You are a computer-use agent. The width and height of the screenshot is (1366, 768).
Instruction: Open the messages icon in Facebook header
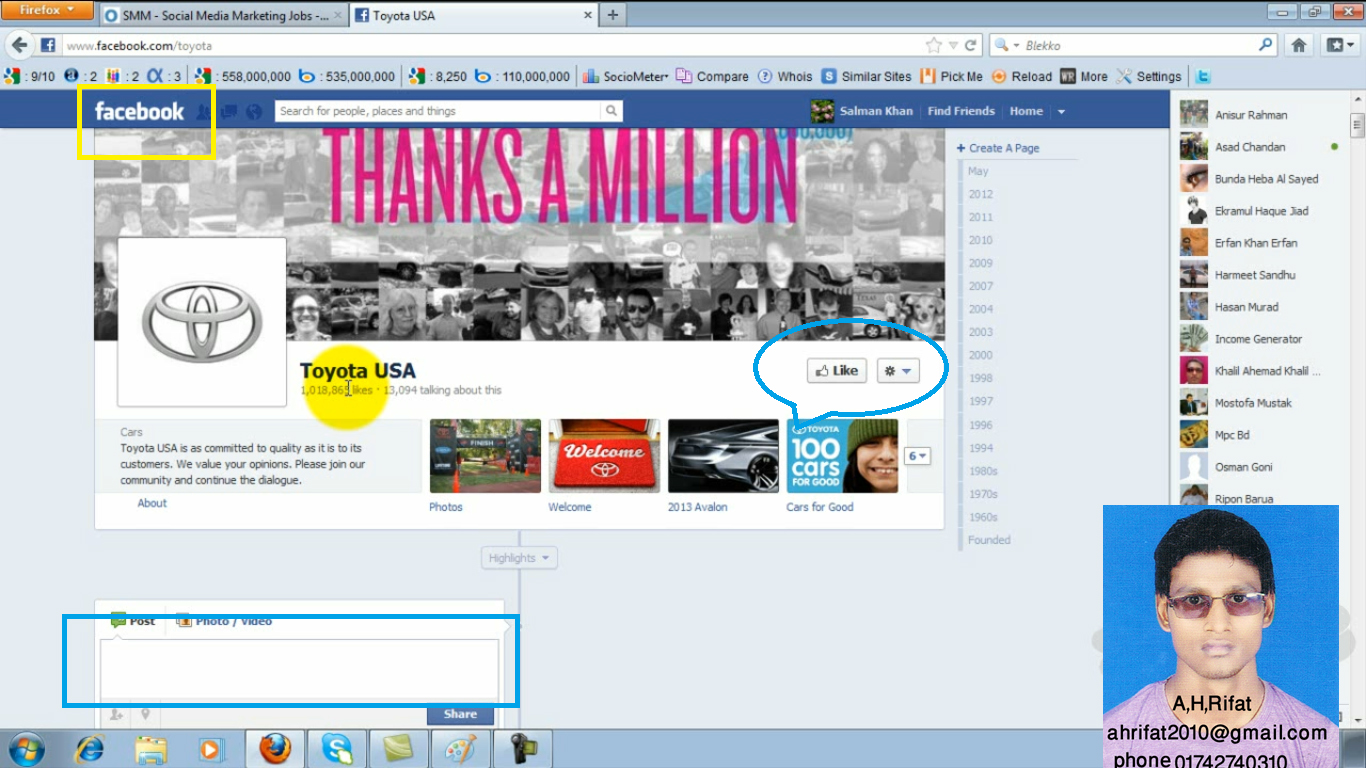(229, 112)
